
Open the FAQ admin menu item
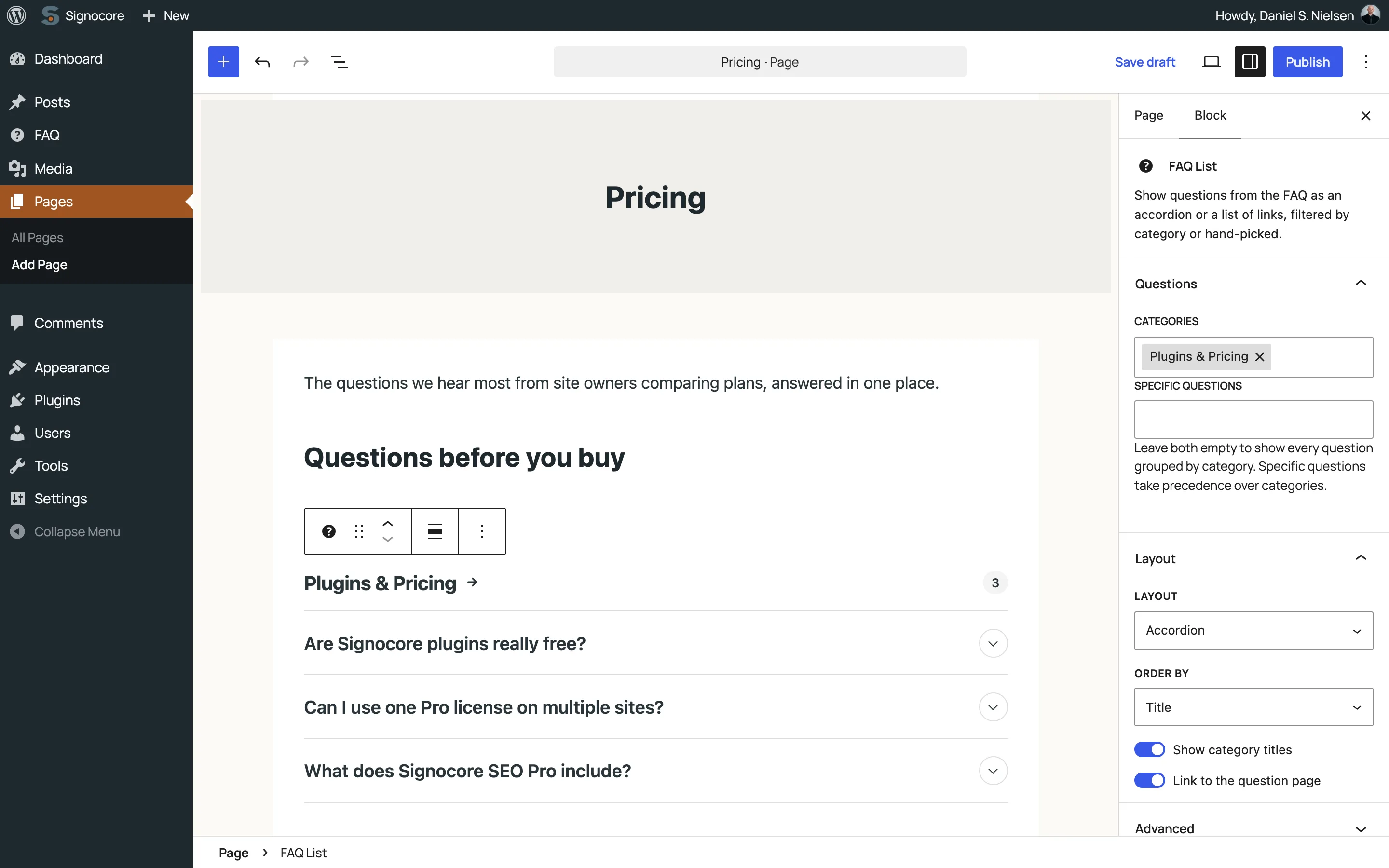pyautogui.click(x=96, y=135)
